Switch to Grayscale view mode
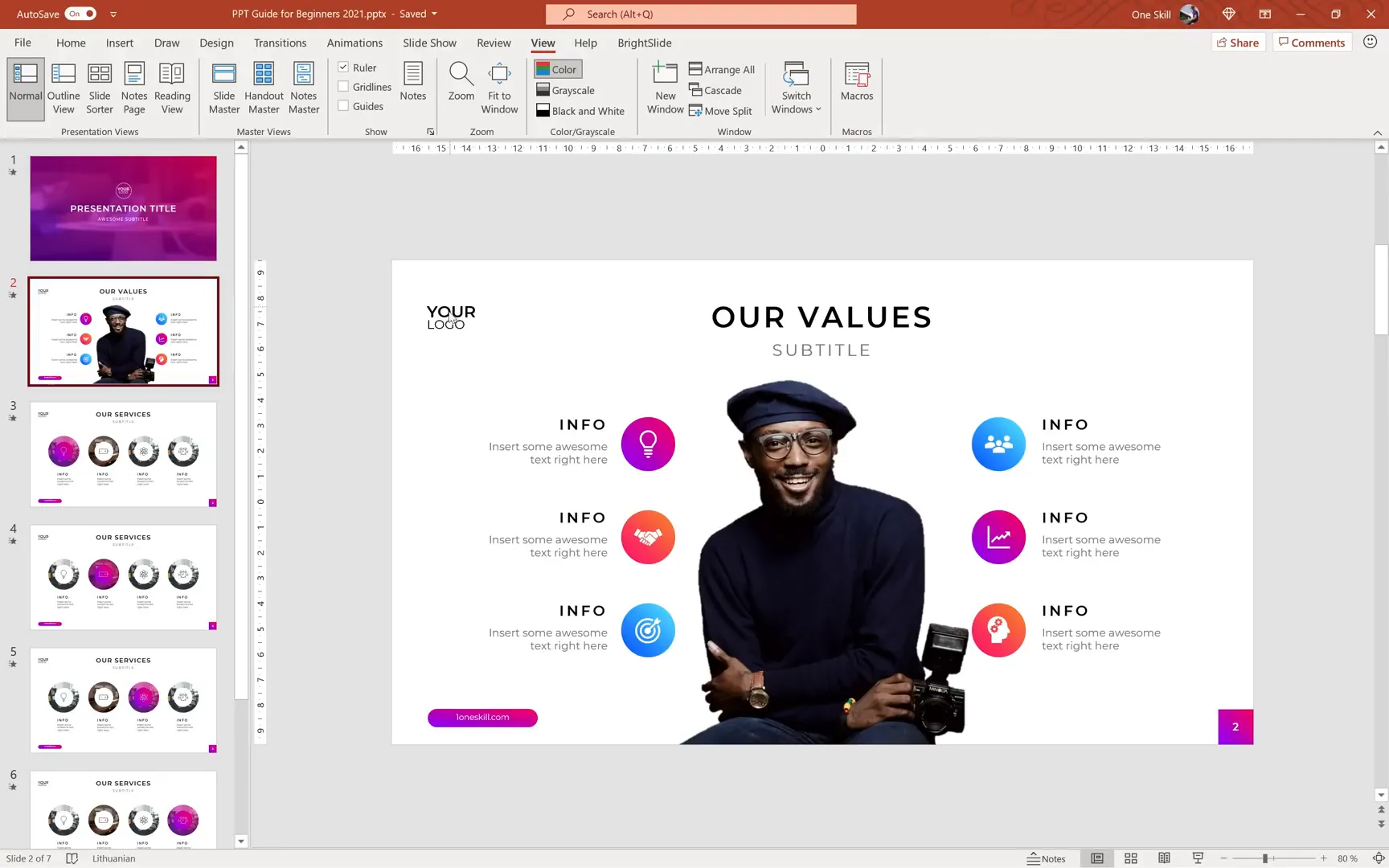The height and width of the screenshot is (868, 1389). click(566, 90)
